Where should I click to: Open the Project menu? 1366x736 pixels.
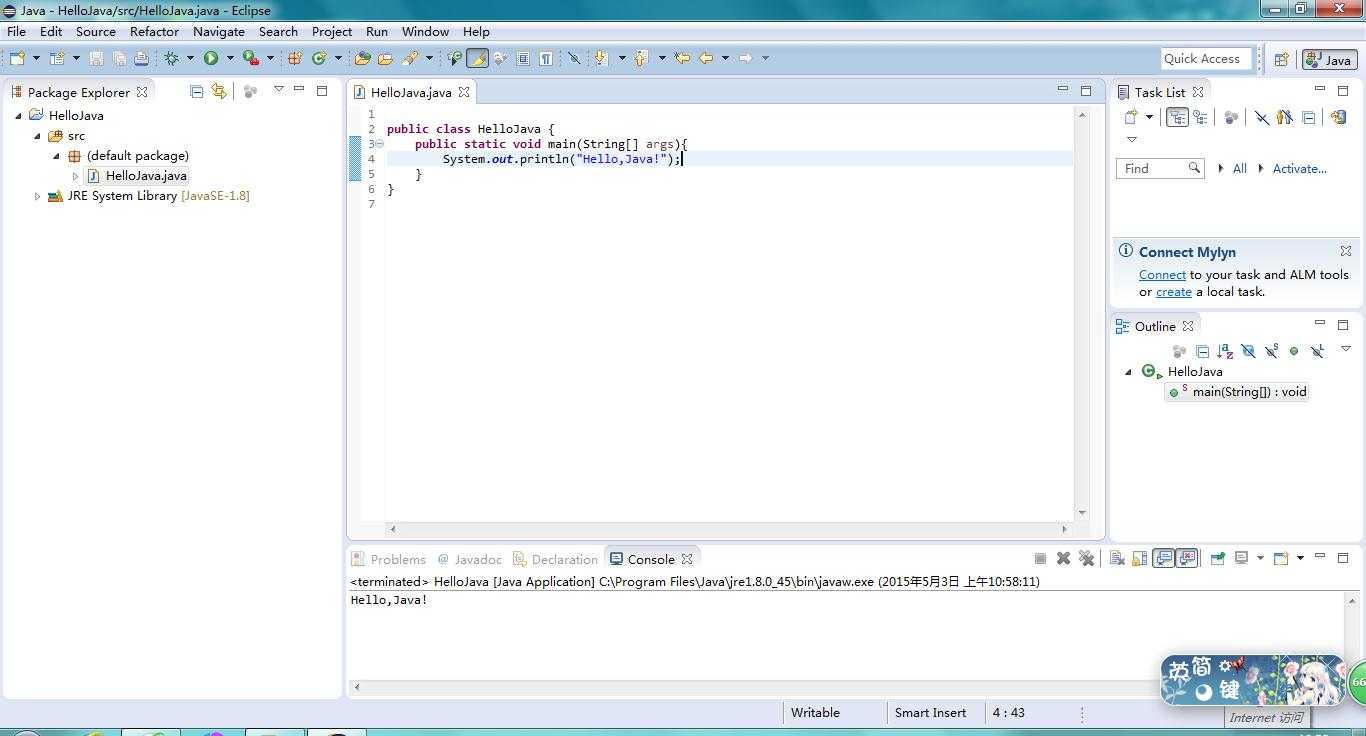[x=332, y=31]
